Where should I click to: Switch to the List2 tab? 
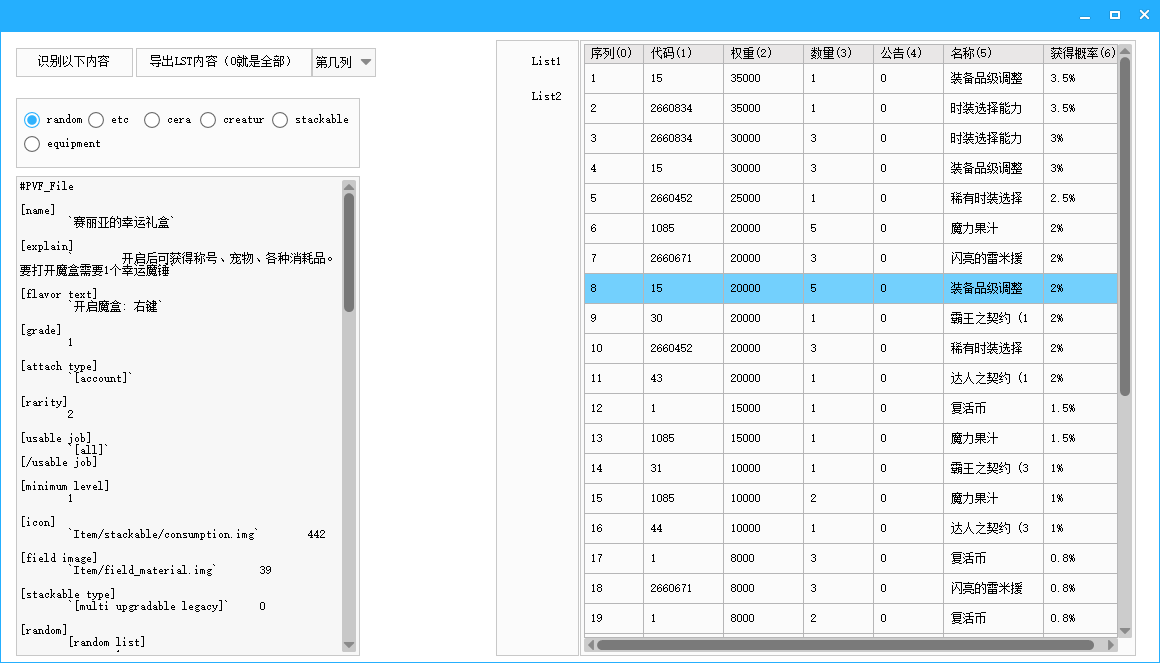click(546, 96)
